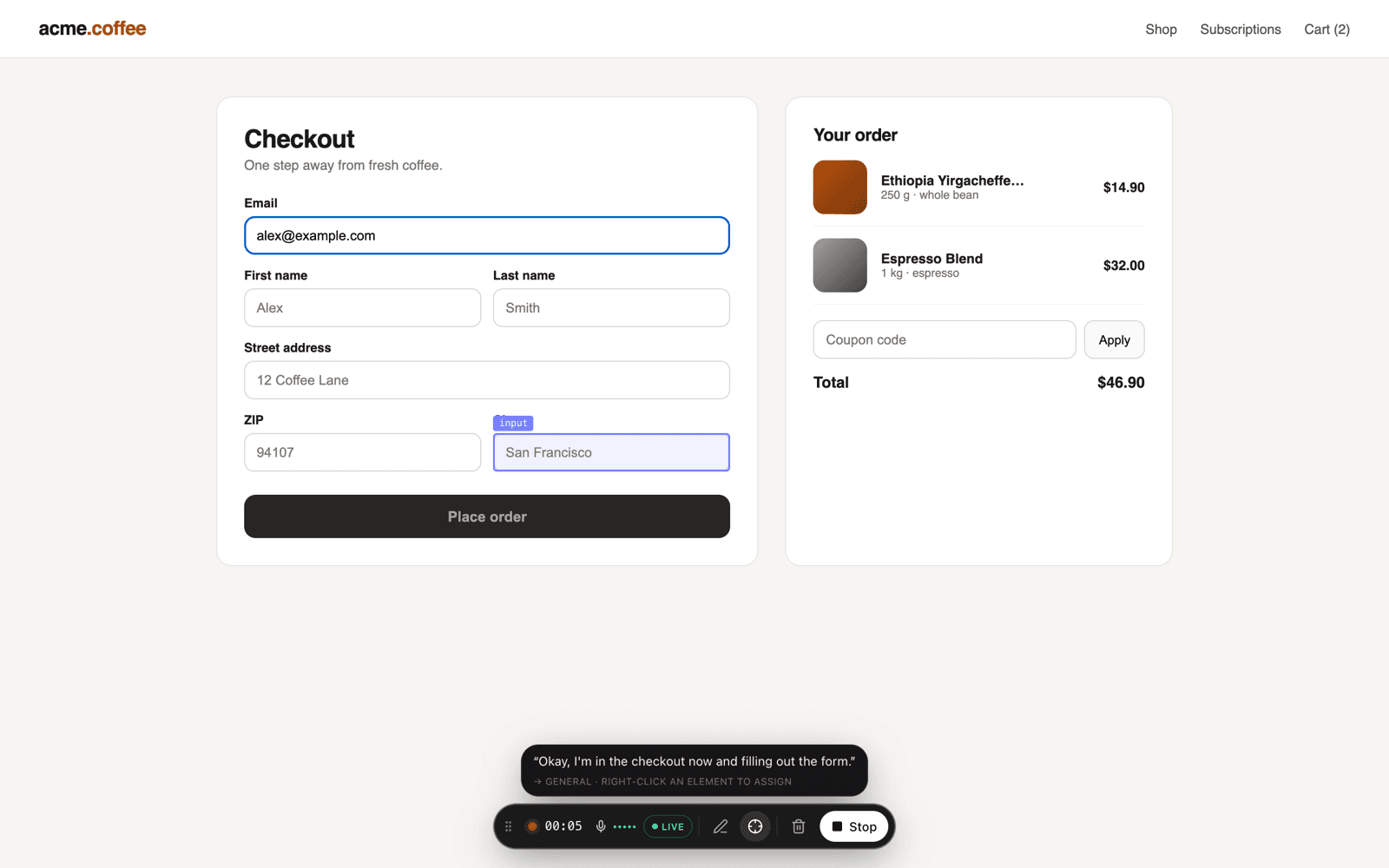This screenshot has width=1389, height=868.
Task: Click the highlighted San Francisco city field
Action: [611, 452]
